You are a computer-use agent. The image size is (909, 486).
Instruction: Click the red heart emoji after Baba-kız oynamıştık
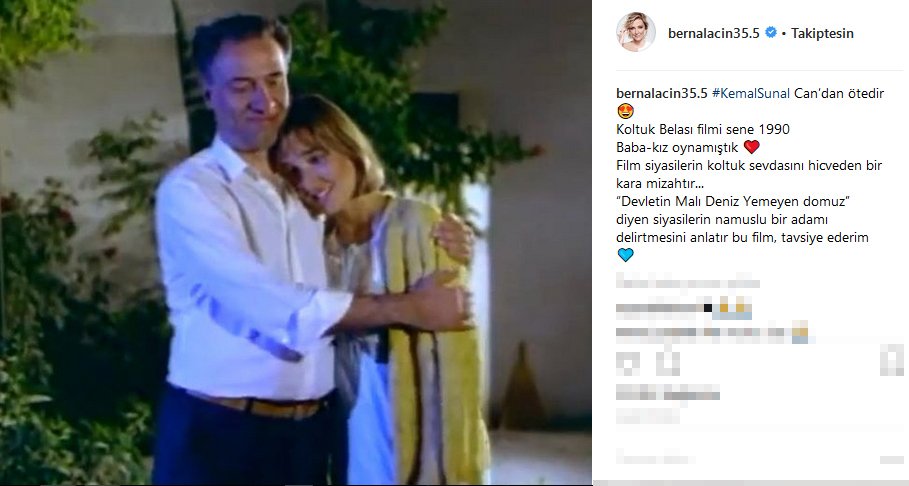point(751,147)
